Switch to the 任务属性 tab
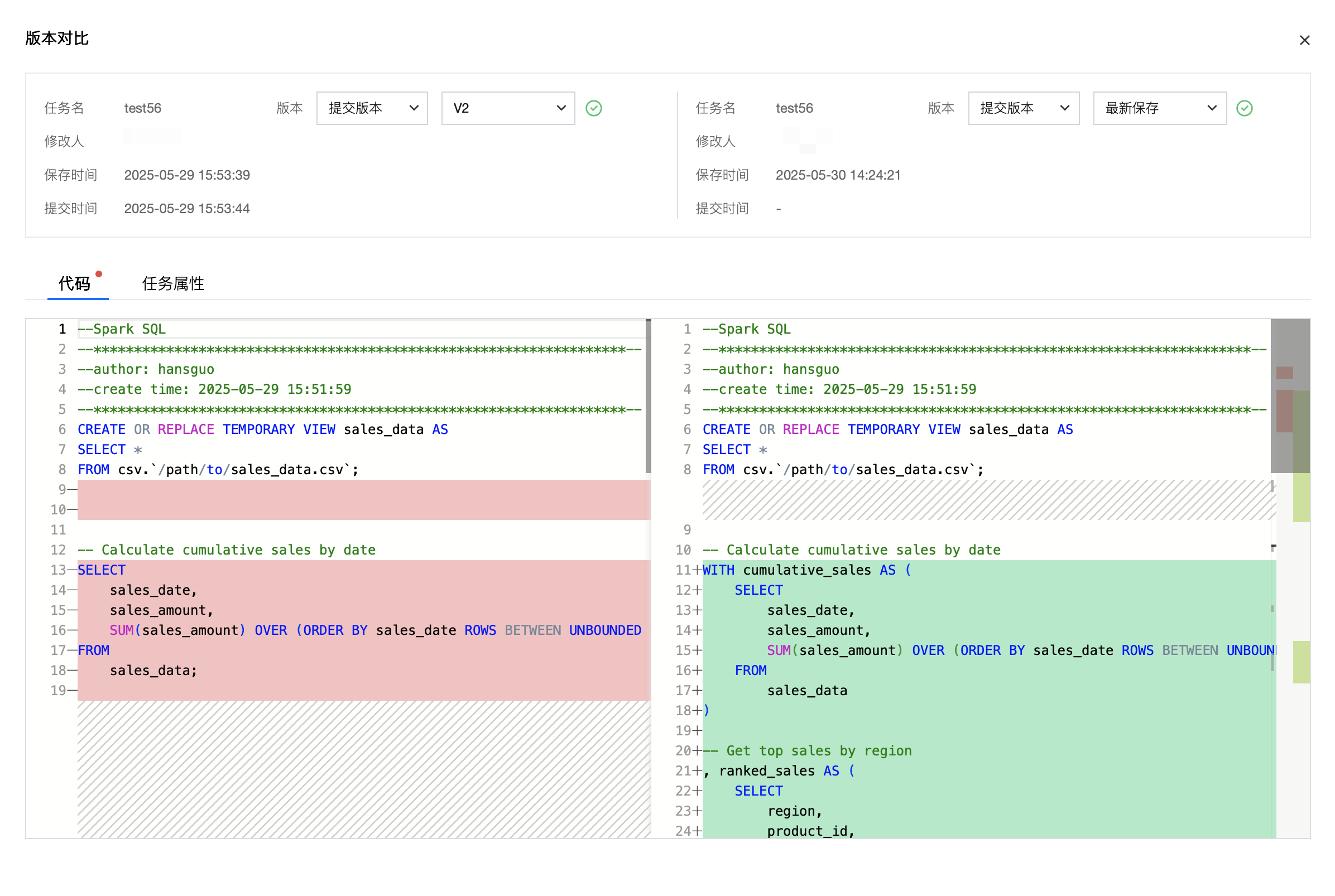The width and height of the screenshot is (1335, 896). click(172, 283)
